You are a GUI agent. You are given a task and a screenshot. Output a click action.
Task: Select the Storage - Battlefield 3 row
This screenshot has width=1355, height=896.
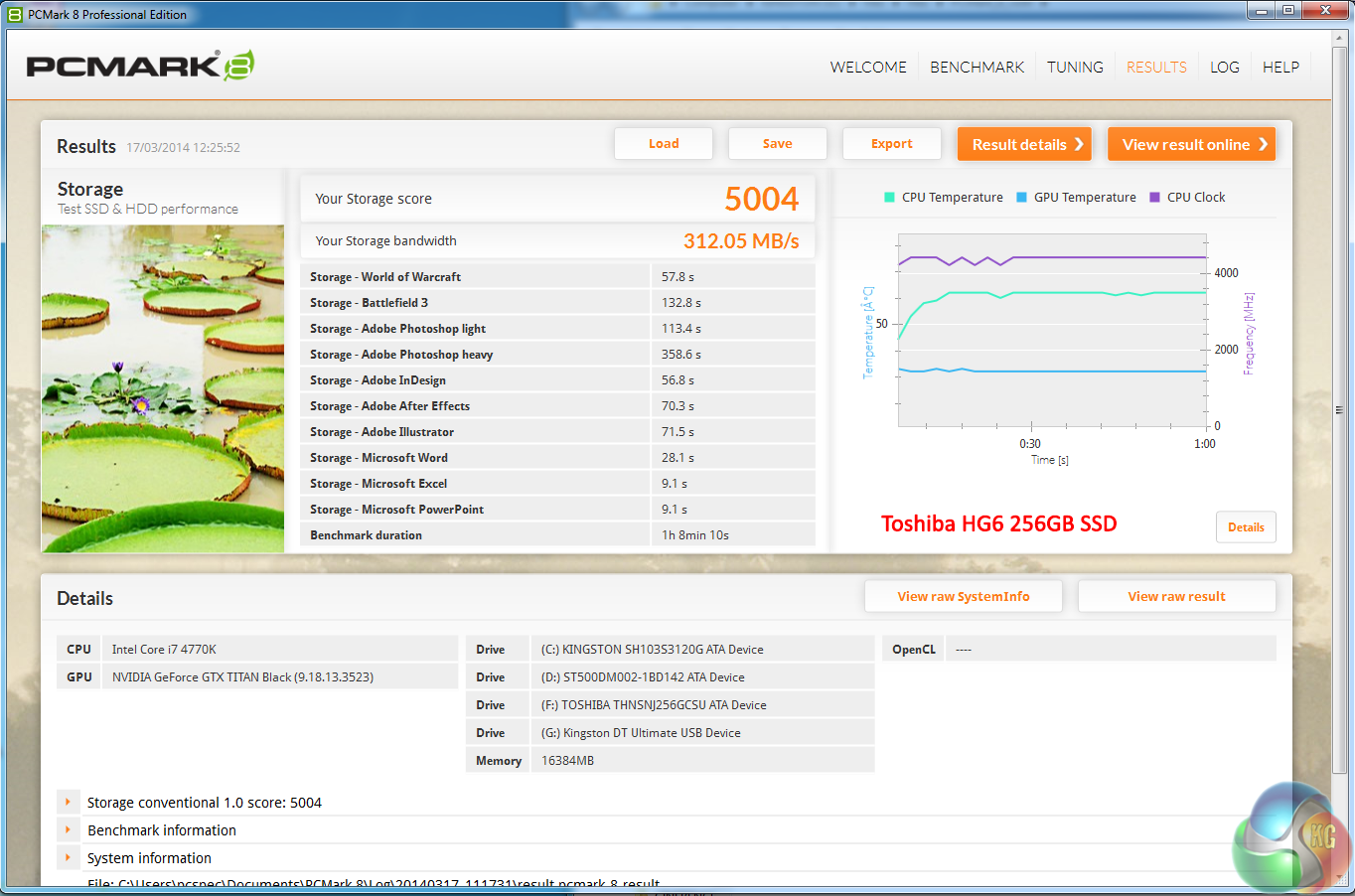(x=557, y=303)
